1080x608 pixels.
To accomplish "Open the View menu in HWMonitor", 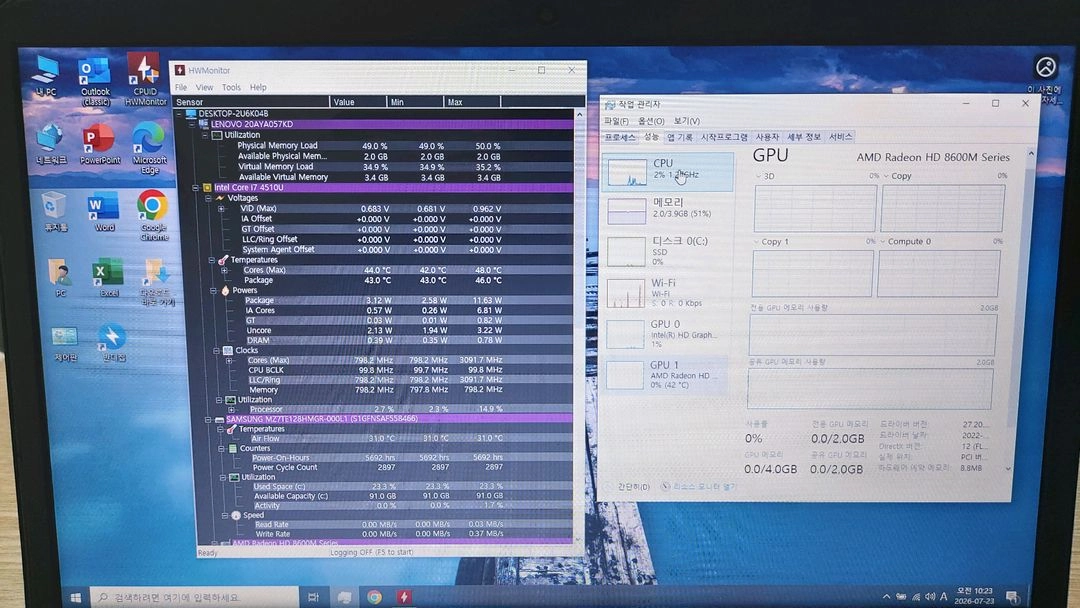I will click(x=205, y=87).
